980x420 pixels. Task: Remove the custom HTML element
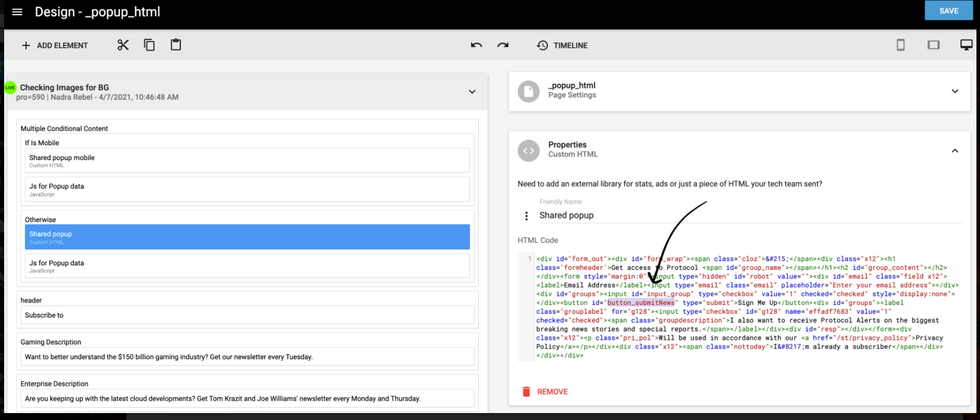[544, 392]
